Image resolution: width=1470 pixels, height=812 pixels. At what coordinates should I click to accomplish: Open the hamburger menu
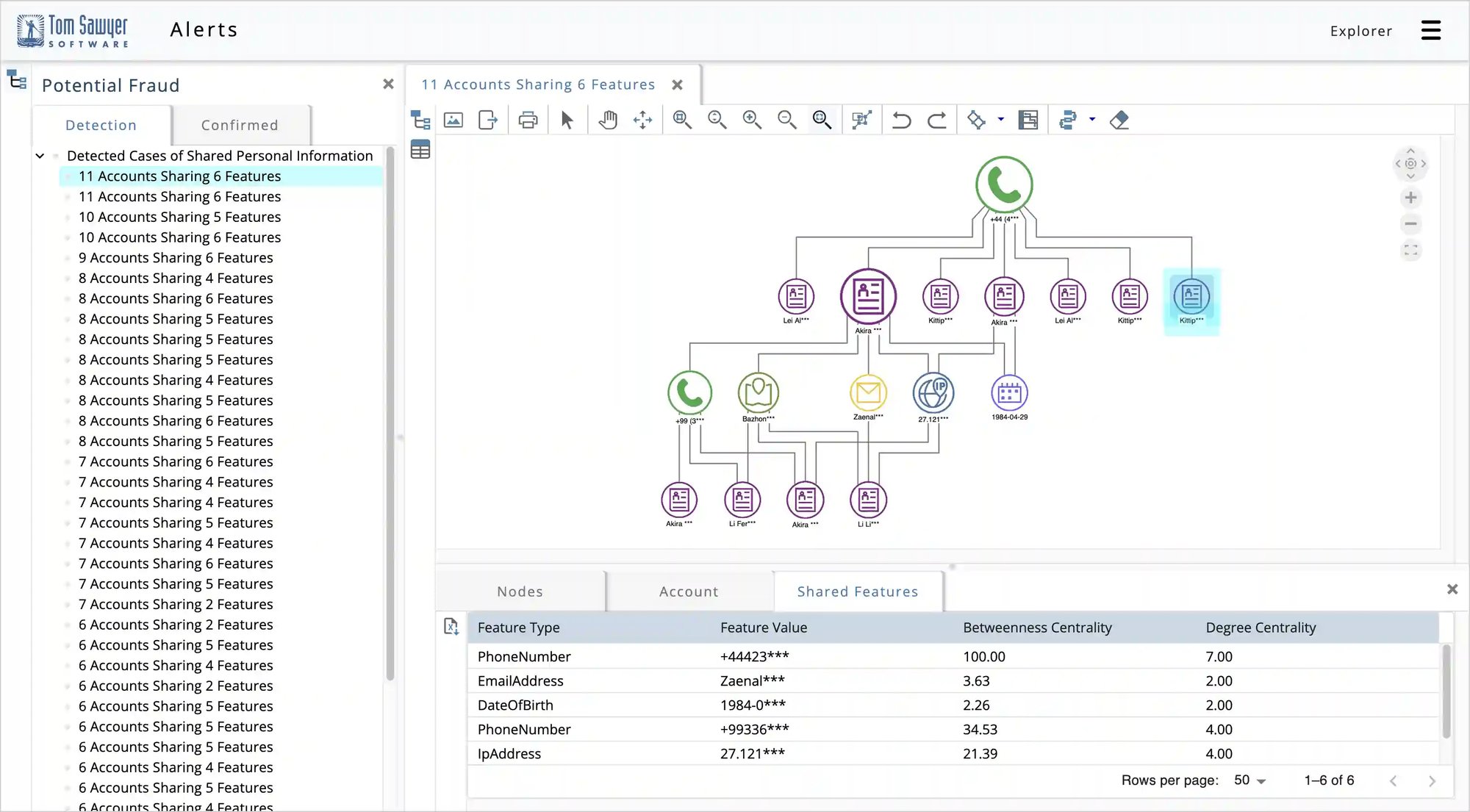(x=1431, y=30)
